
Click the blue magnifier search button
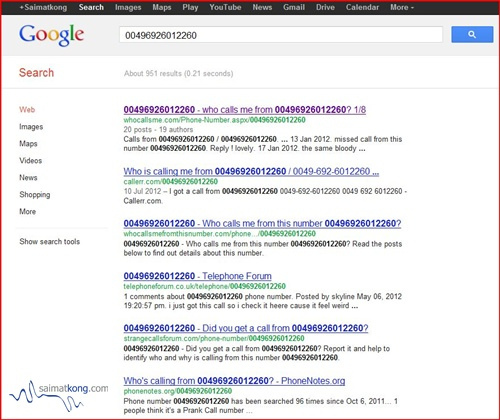472,34
